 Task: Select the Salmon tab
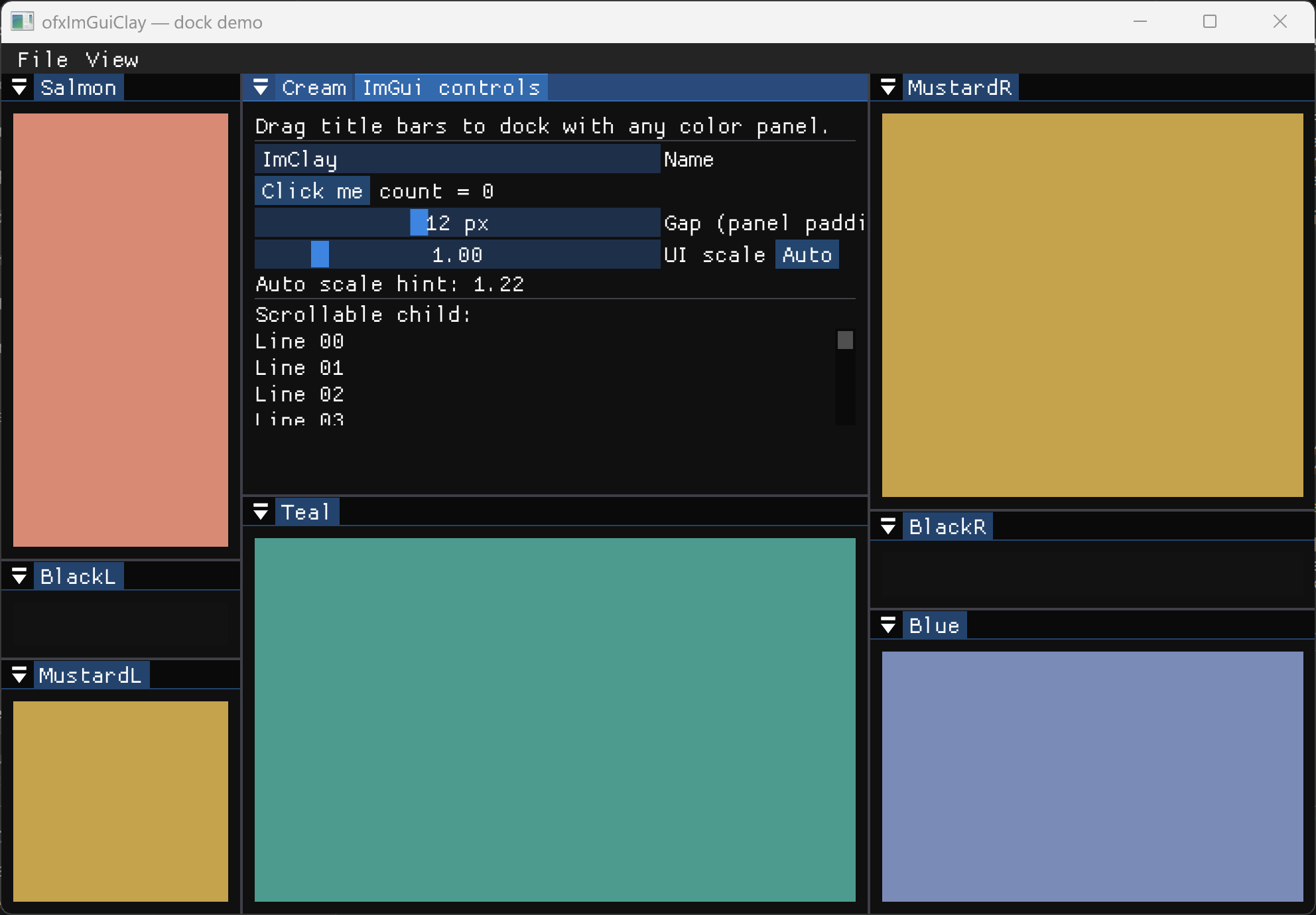pyautogui.click(x=78, y=88)
